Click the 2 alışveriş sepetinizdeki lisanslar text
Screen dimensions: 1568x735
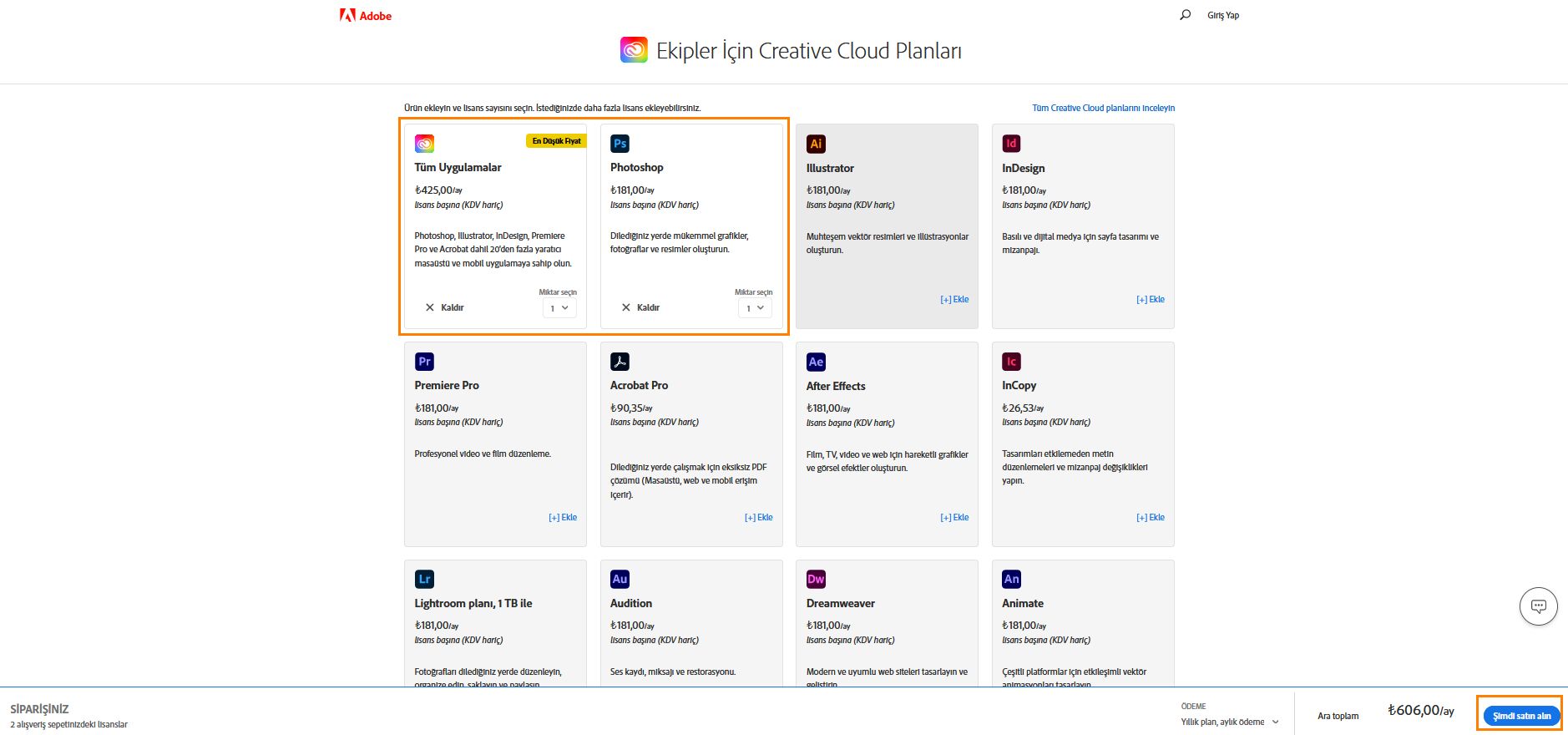pyautogui.click(x=68, y=725)
